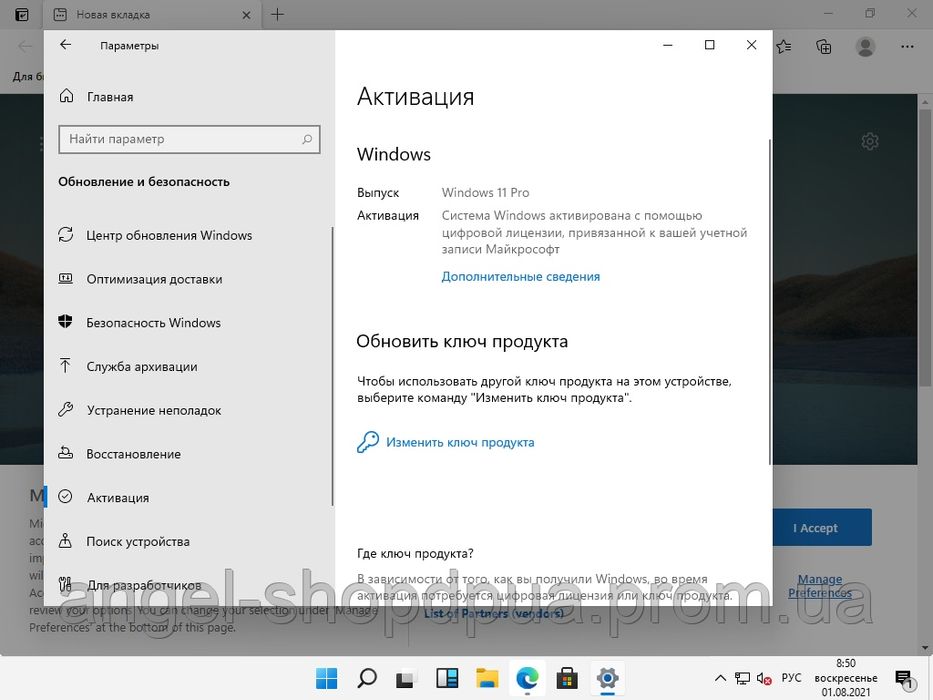The width and height of the screenshot is (933, 700).
Task: Click Обновить ключ продукта heading
Action: (x=462, y=341)
